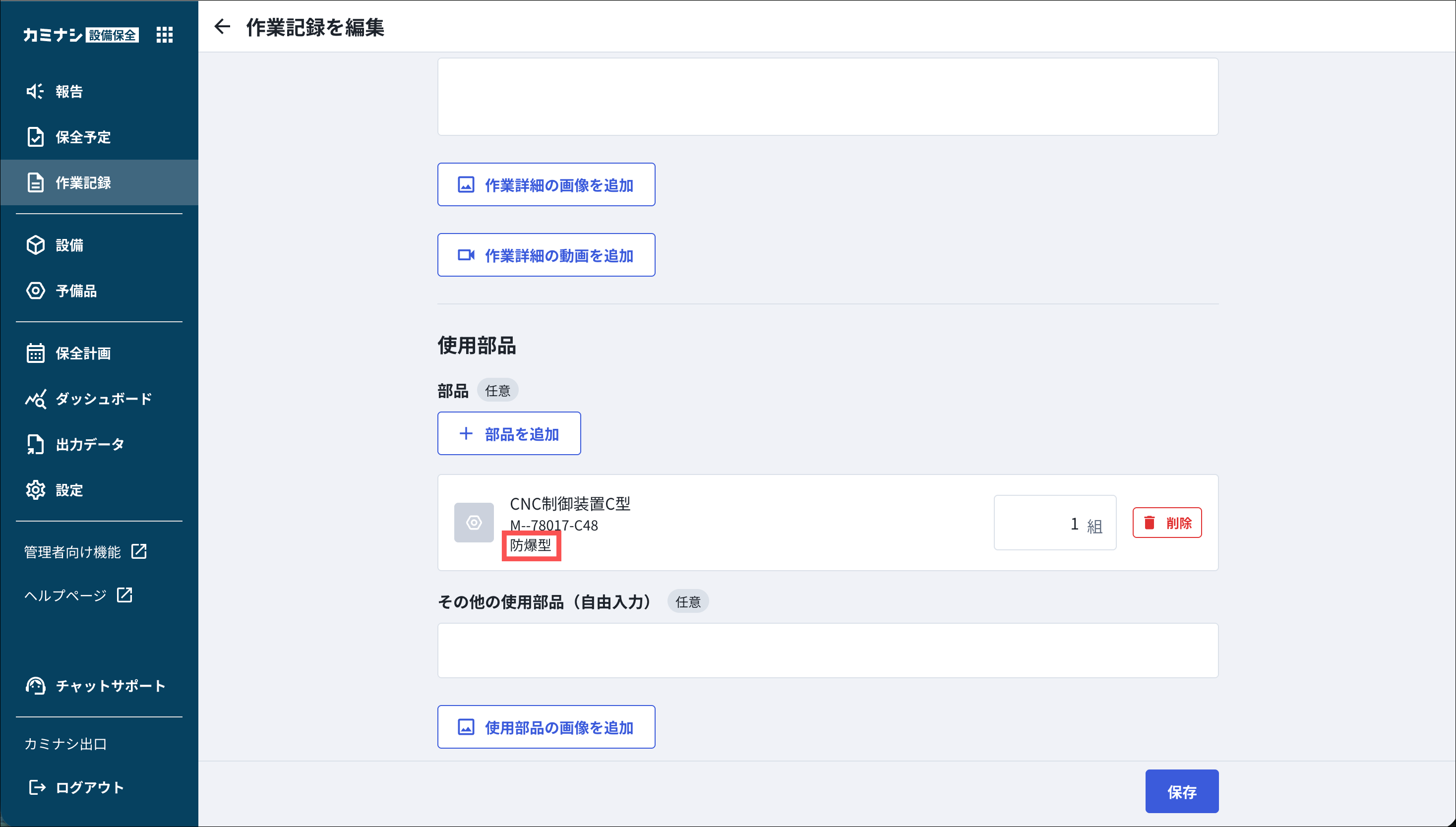The image size is (1456, 827).
Task: Click the チャットサポート headset icon
Action: click(x=35, y=686)
